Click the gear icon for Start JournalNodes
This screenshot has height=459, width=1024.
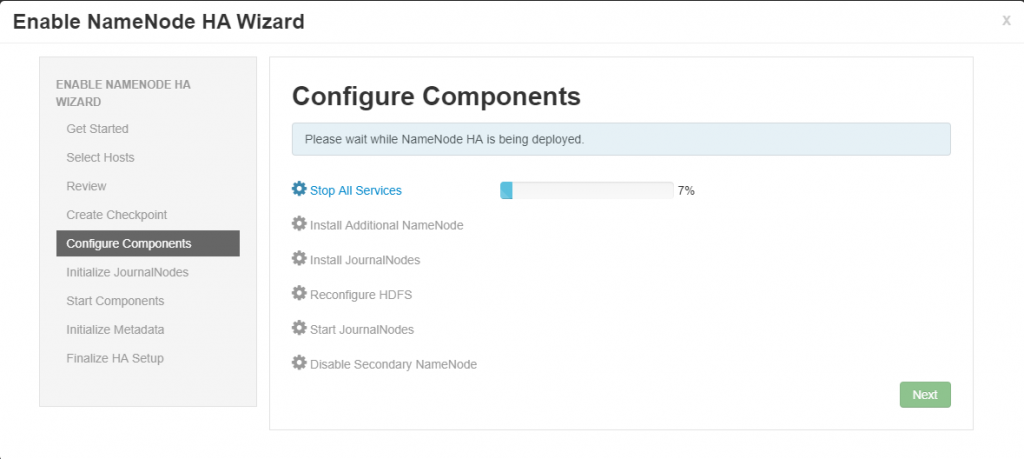(299, 328)
